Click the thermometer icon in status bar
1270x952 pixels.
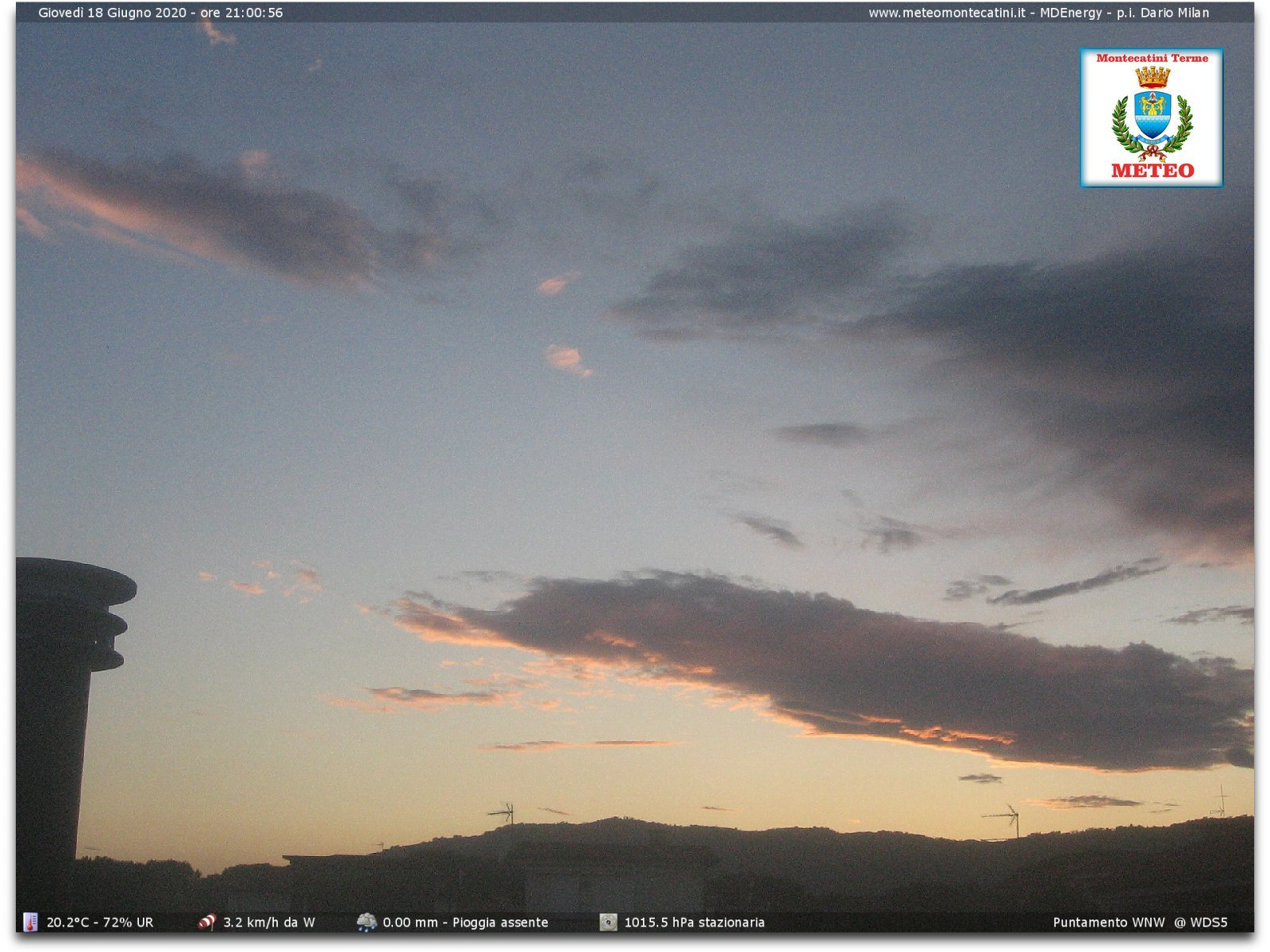[x=30, y=922]
